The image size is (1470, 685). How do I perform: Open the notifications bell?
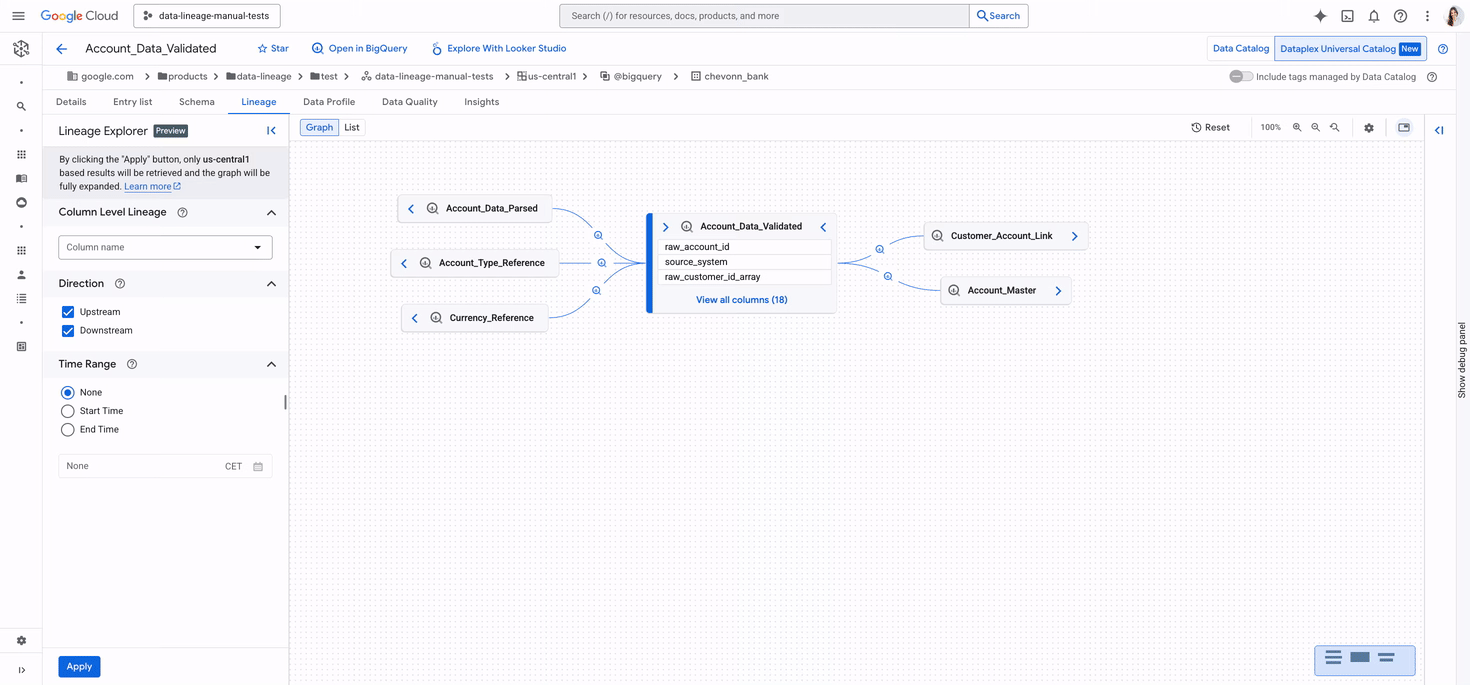tap(1374, 16)
